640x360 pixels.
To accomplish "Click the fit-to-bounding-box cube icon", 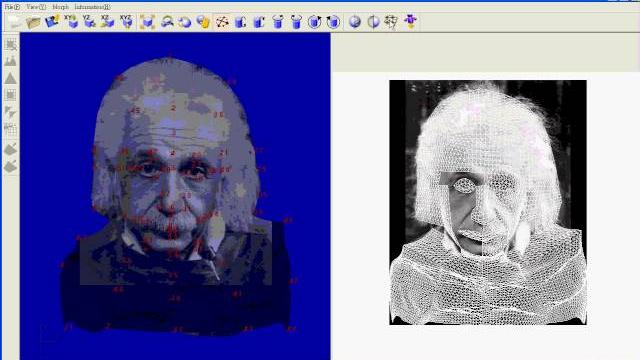I will (x=147, y=22).
